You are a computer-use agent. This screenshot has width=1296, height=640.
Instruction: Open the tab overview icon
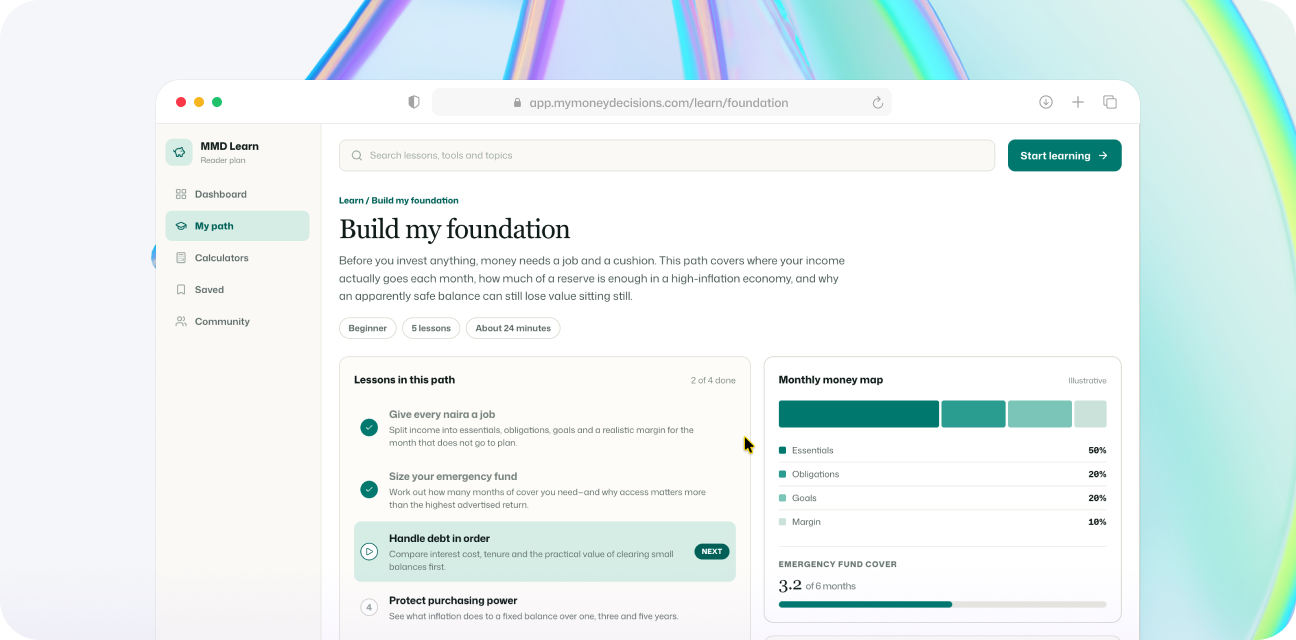[x=1110, y=102]
